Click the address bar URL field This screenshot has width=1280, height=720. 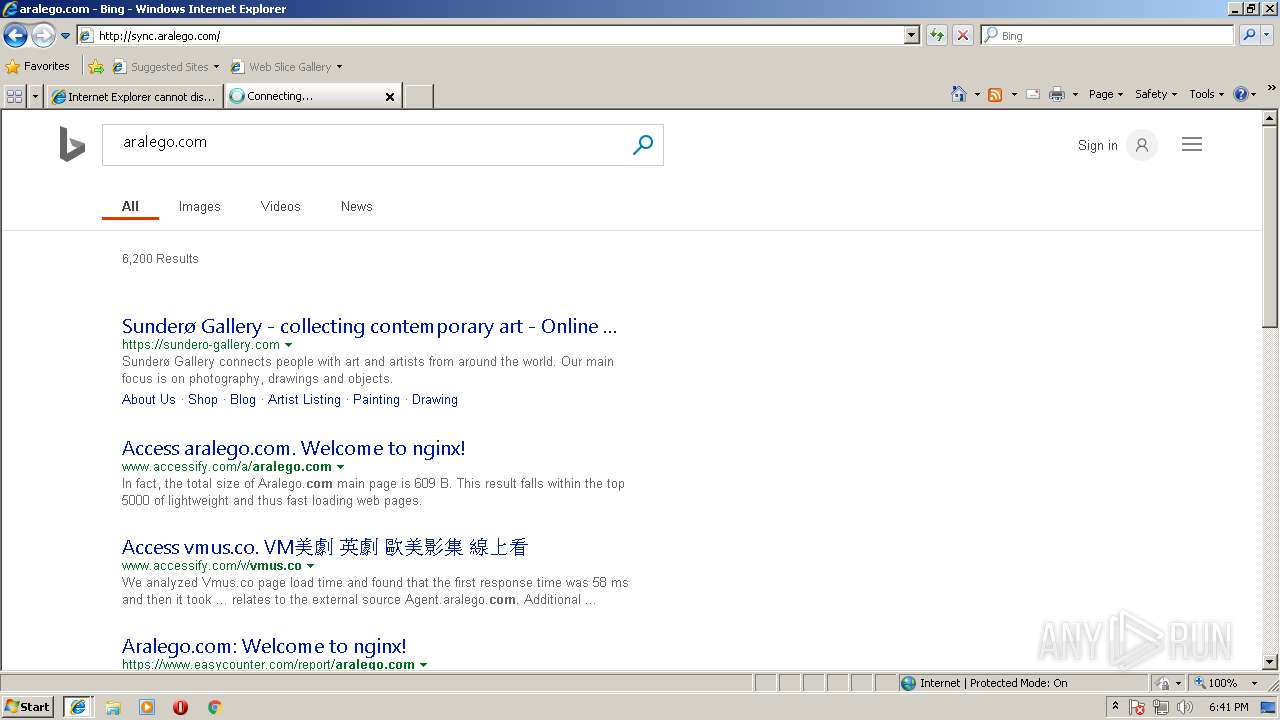490,36
